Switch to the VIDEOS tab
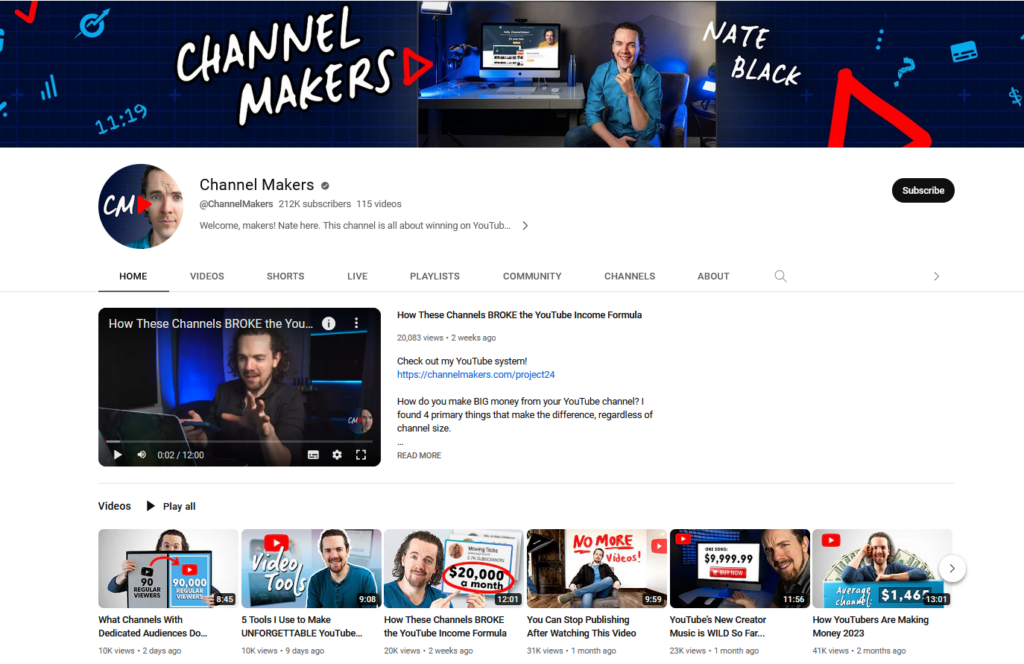This screenshot has width=1024, height=664. coord(206,276)
